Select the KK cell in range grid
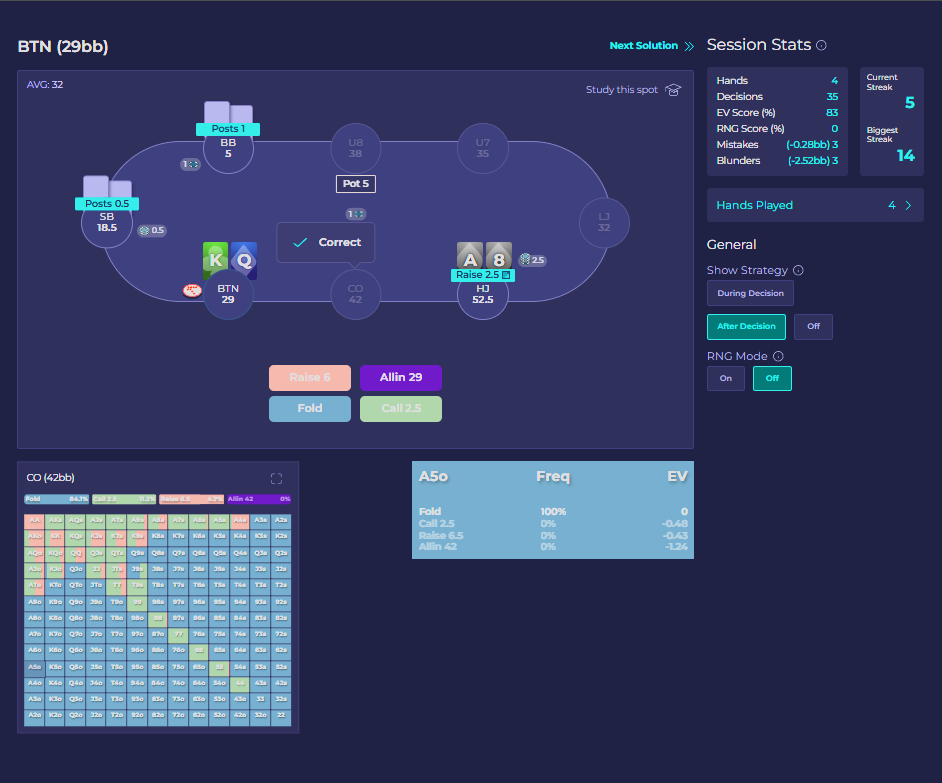 coord(55,537)
